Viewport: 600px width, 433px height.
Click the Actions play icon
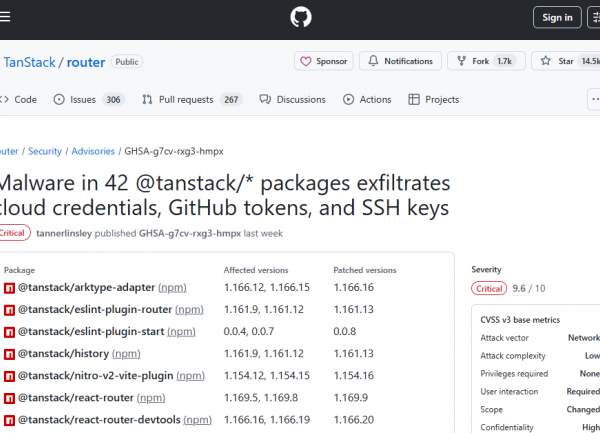[x=348, y=99]
